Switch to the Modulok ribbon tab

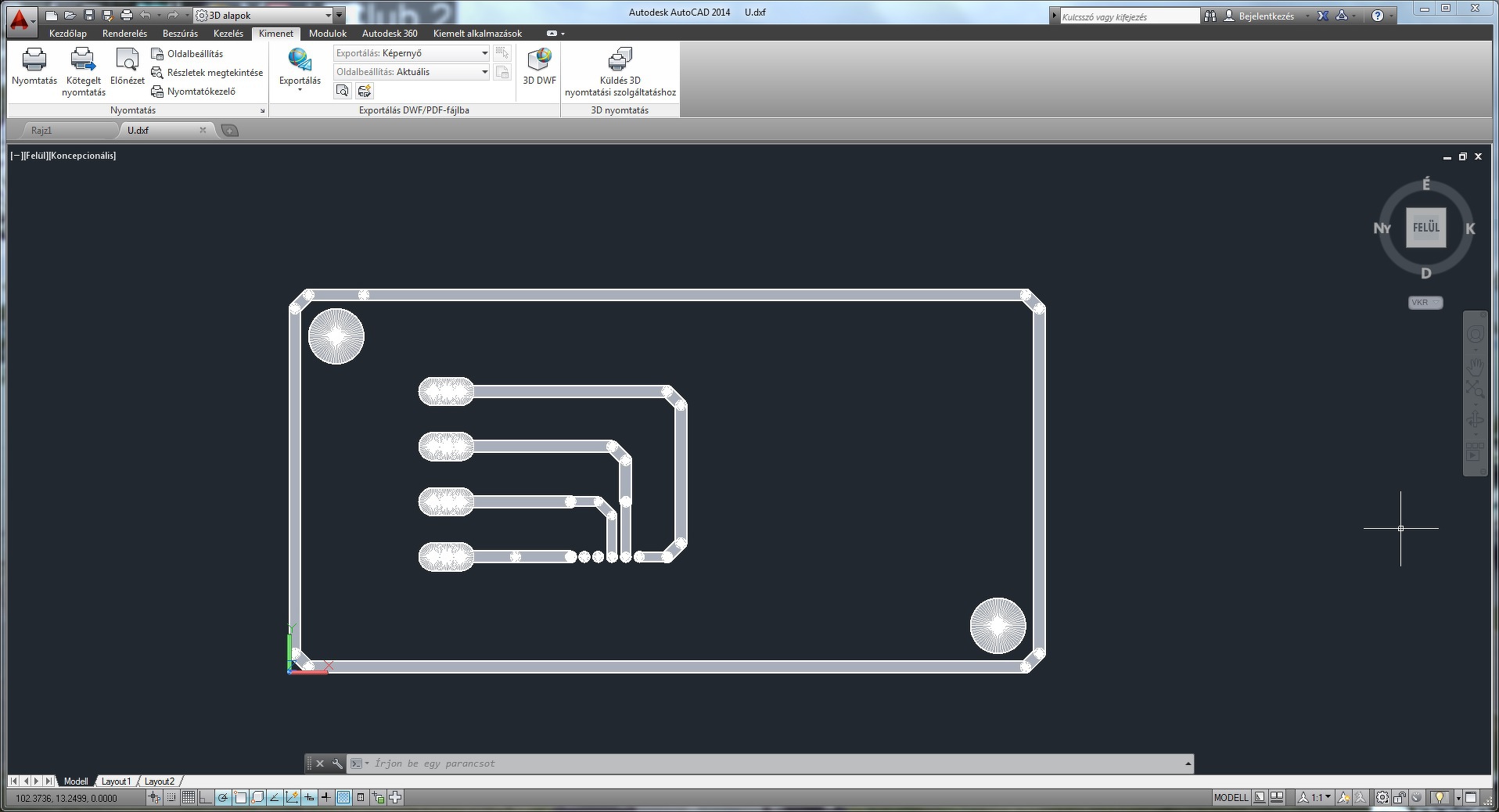pos(328,34)
